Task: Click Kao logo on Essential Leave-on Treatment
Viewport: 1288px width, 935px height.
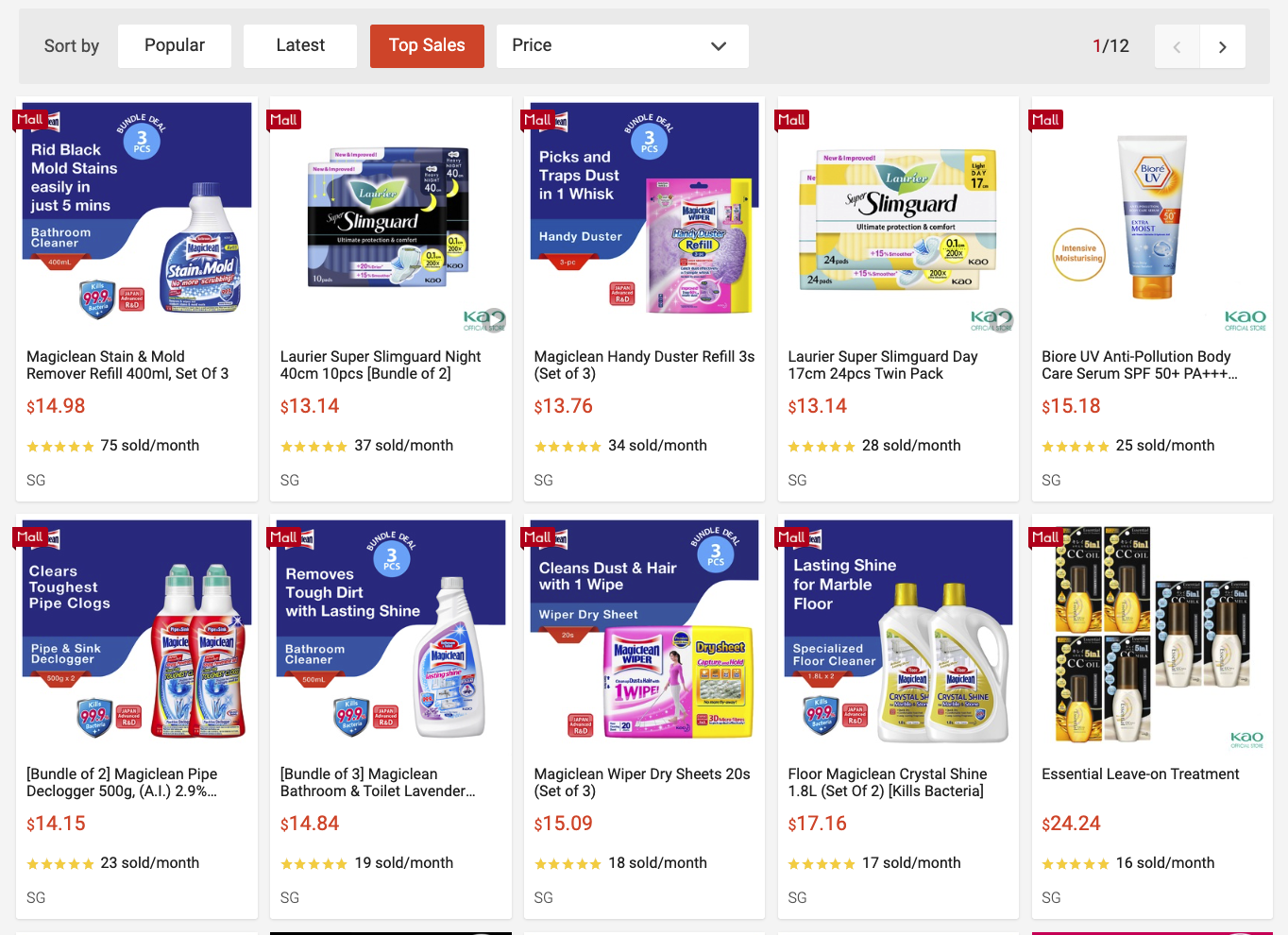Action: 1246,739
